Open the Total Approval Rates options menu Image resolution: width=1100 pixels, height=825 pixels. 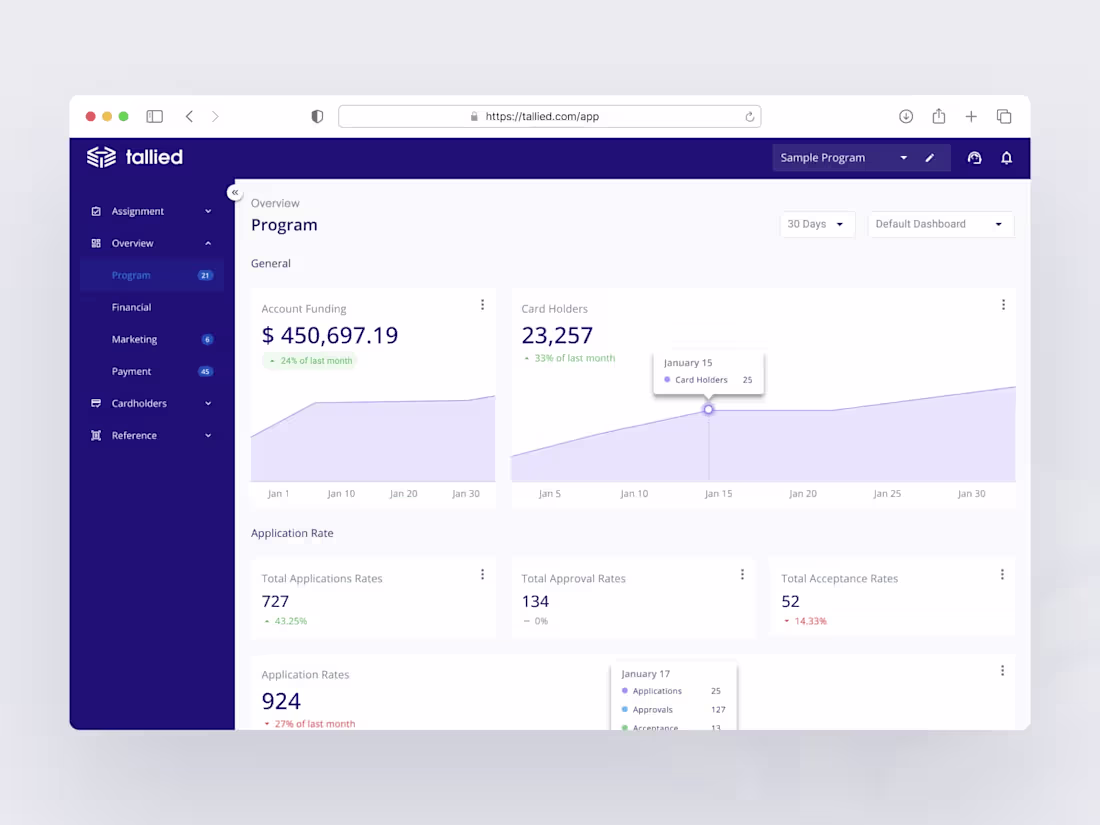[742, 574]
